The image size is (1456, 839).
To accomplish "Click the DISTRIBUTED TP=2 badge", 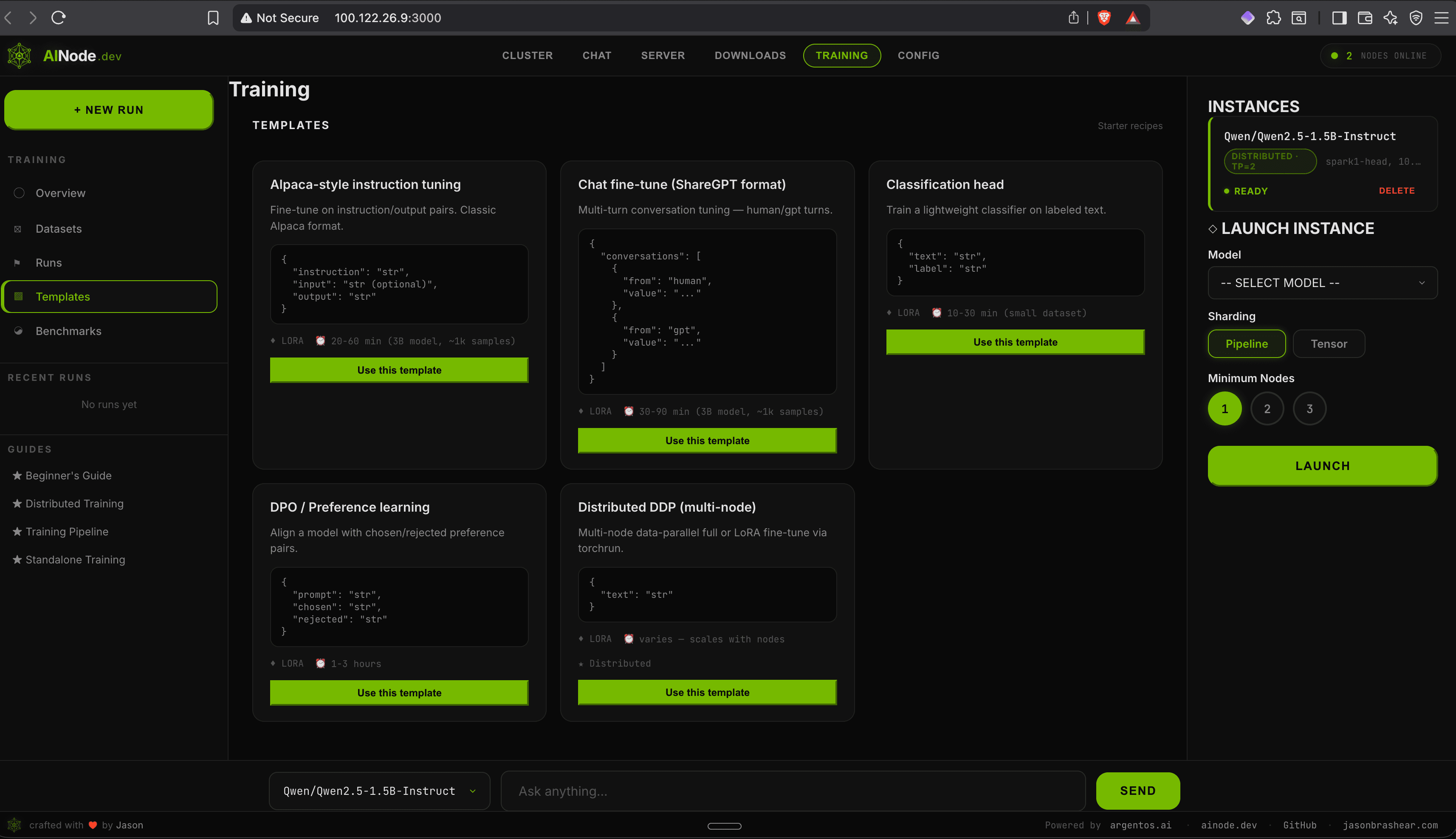I will tap(1270, 161).
